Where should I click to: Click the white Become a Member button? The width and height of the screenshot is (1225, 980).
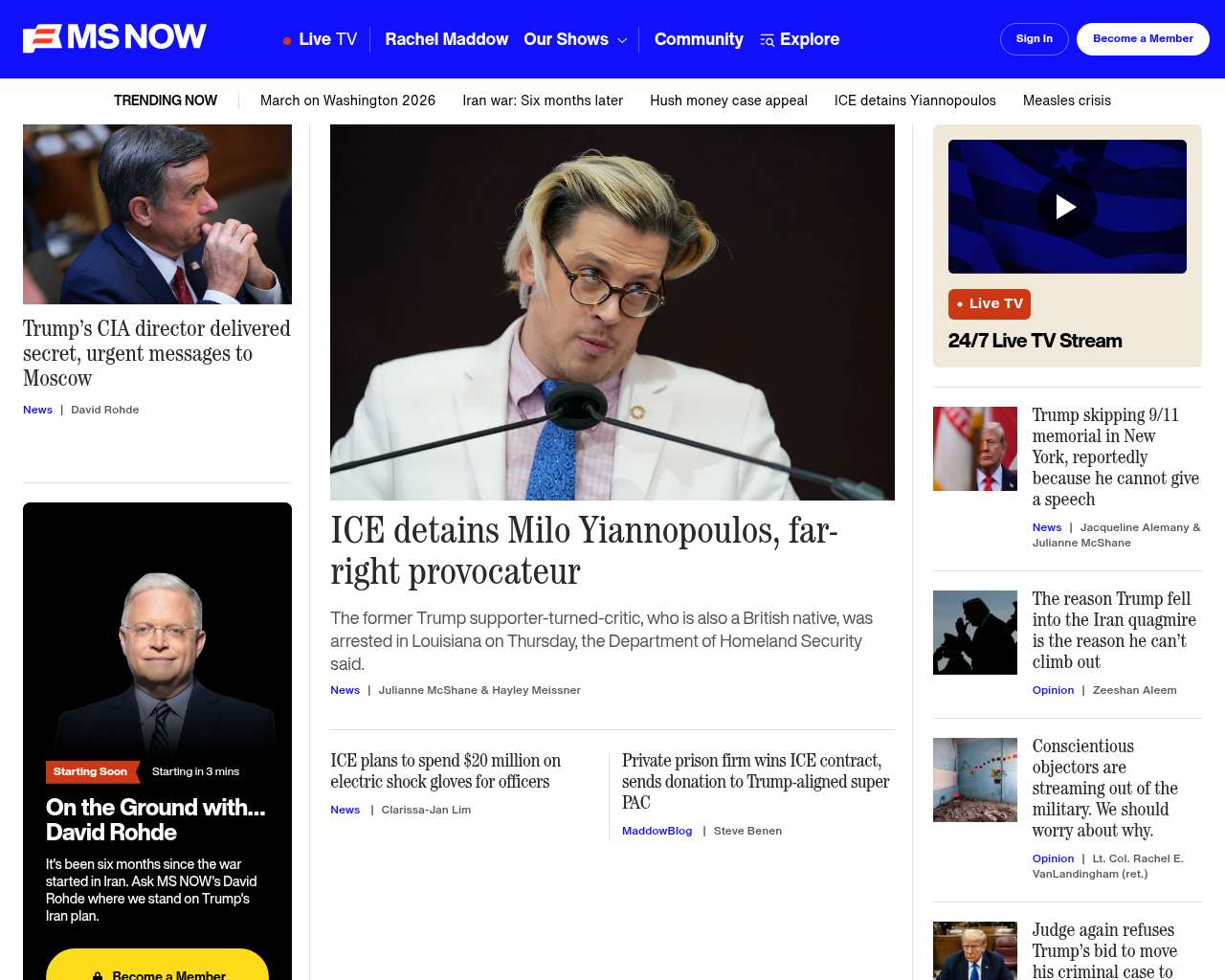click(1143, 39)
